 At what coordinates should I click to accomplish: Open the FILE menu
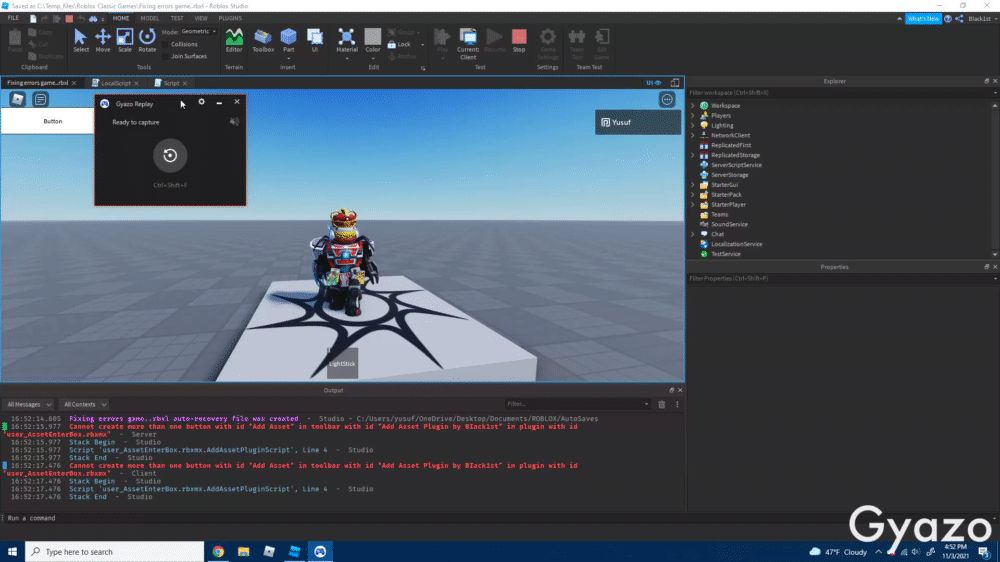point(13,18)
